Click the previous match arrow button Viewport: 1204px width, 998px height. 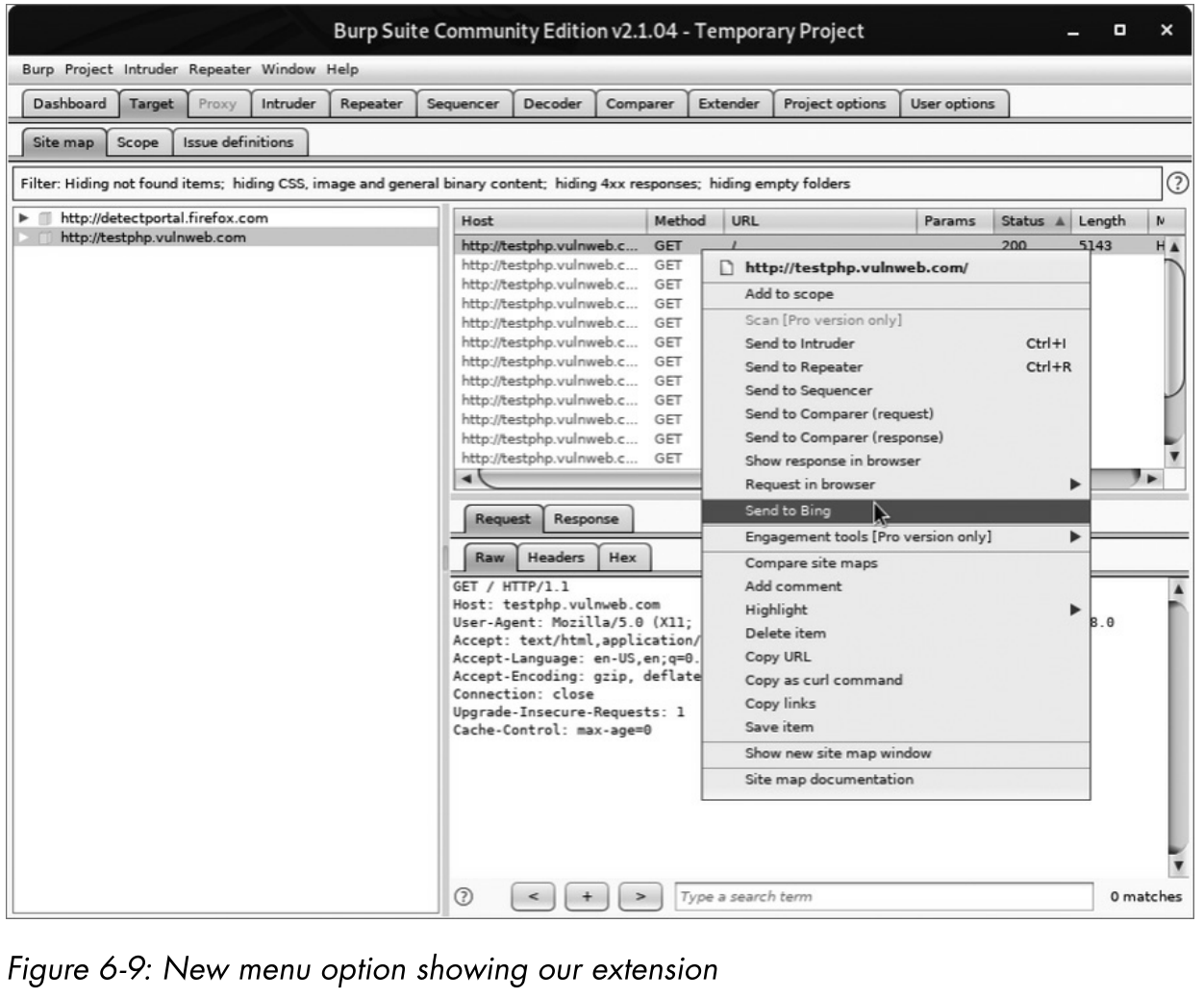coord(534,896)
